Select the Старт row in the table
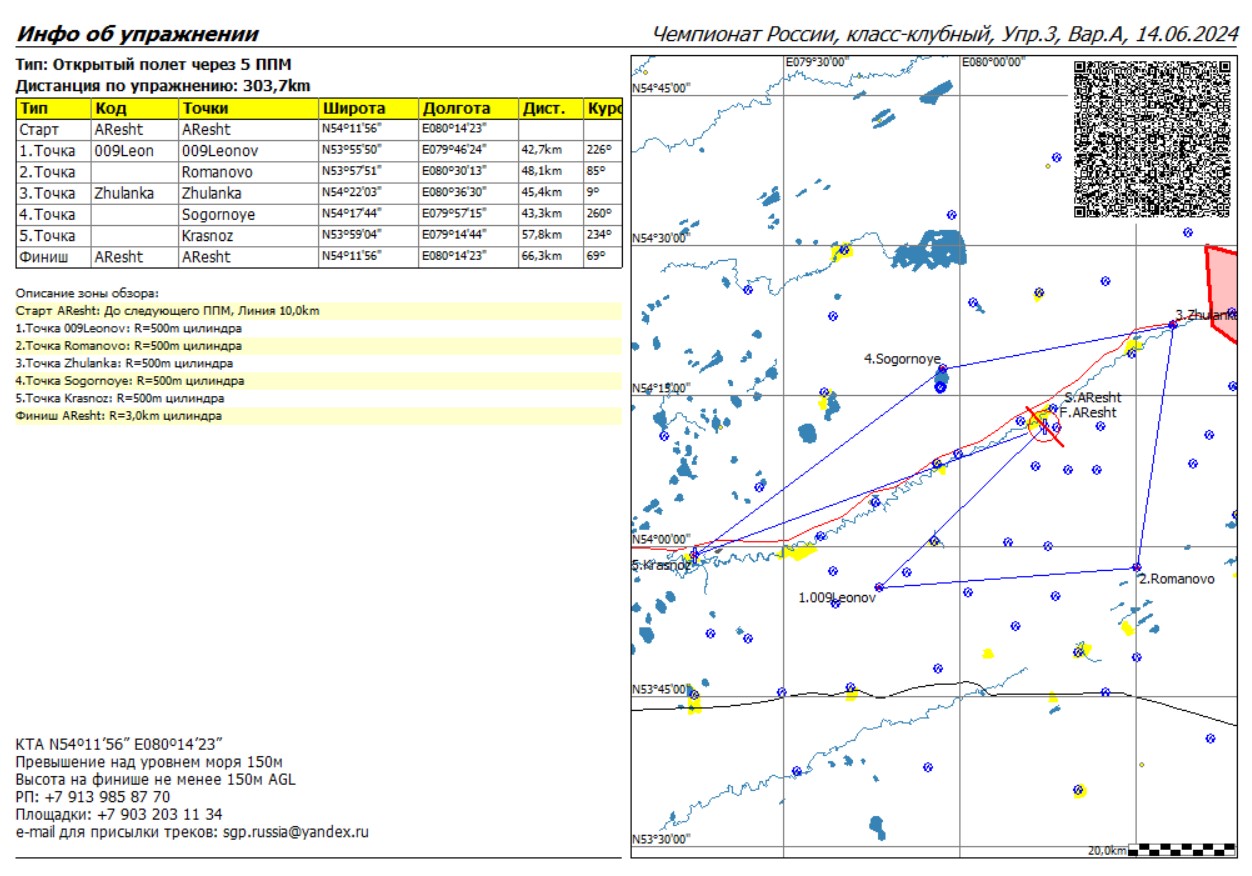This screenshot has width=1252, height=876. coord(40,130)
